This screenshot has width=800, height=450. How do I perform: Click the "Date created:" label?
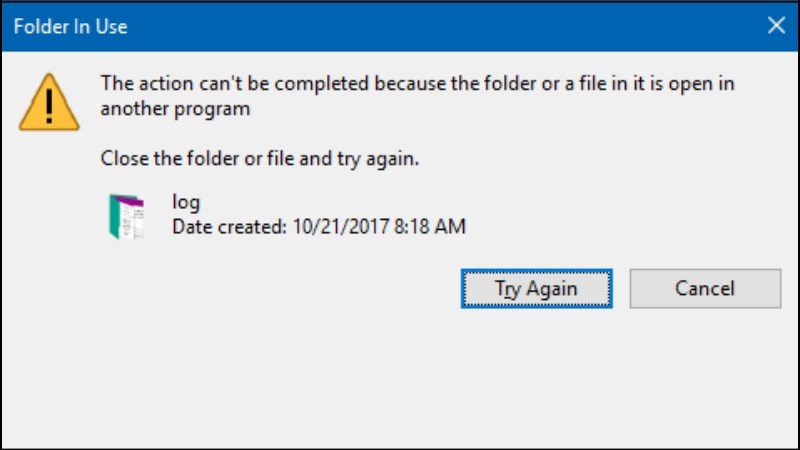pos(230,227)
